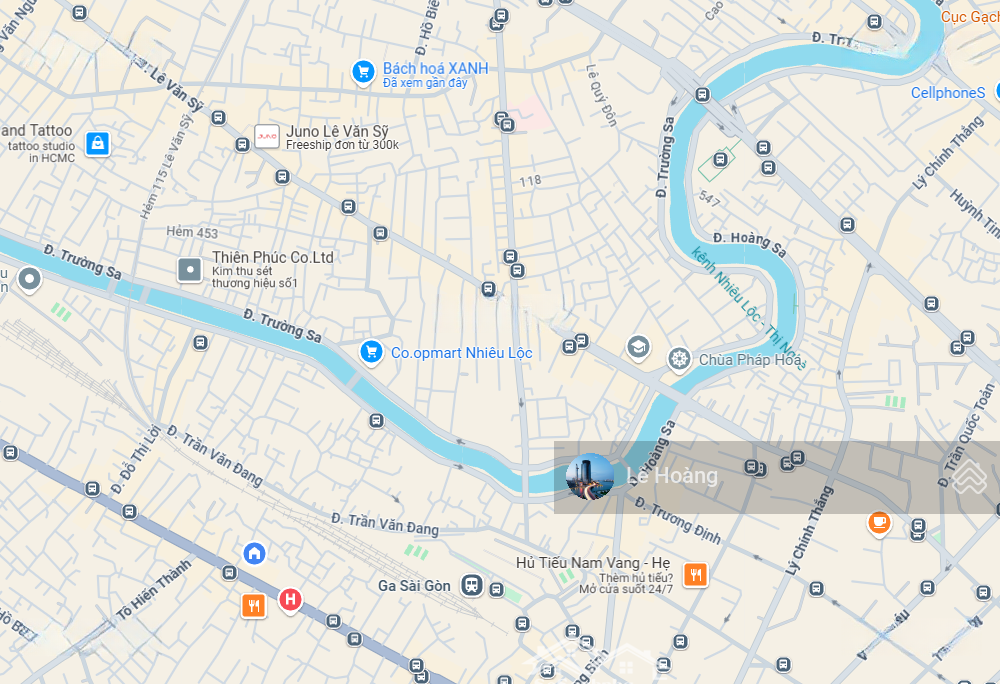
Task: Click the orange coffee cup marker
Action: click(x=879, y=523)
